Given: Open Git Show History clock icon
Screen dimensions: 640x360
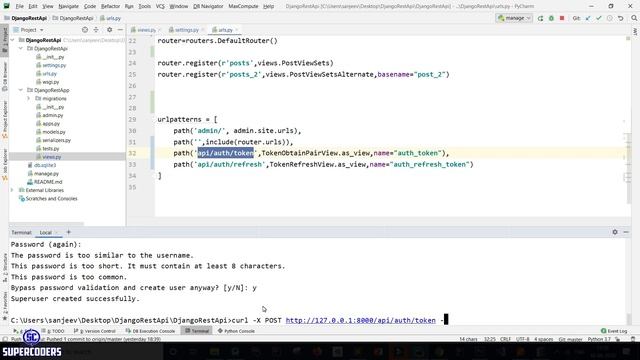Looking at the screenshot, I should pos(610,18).
